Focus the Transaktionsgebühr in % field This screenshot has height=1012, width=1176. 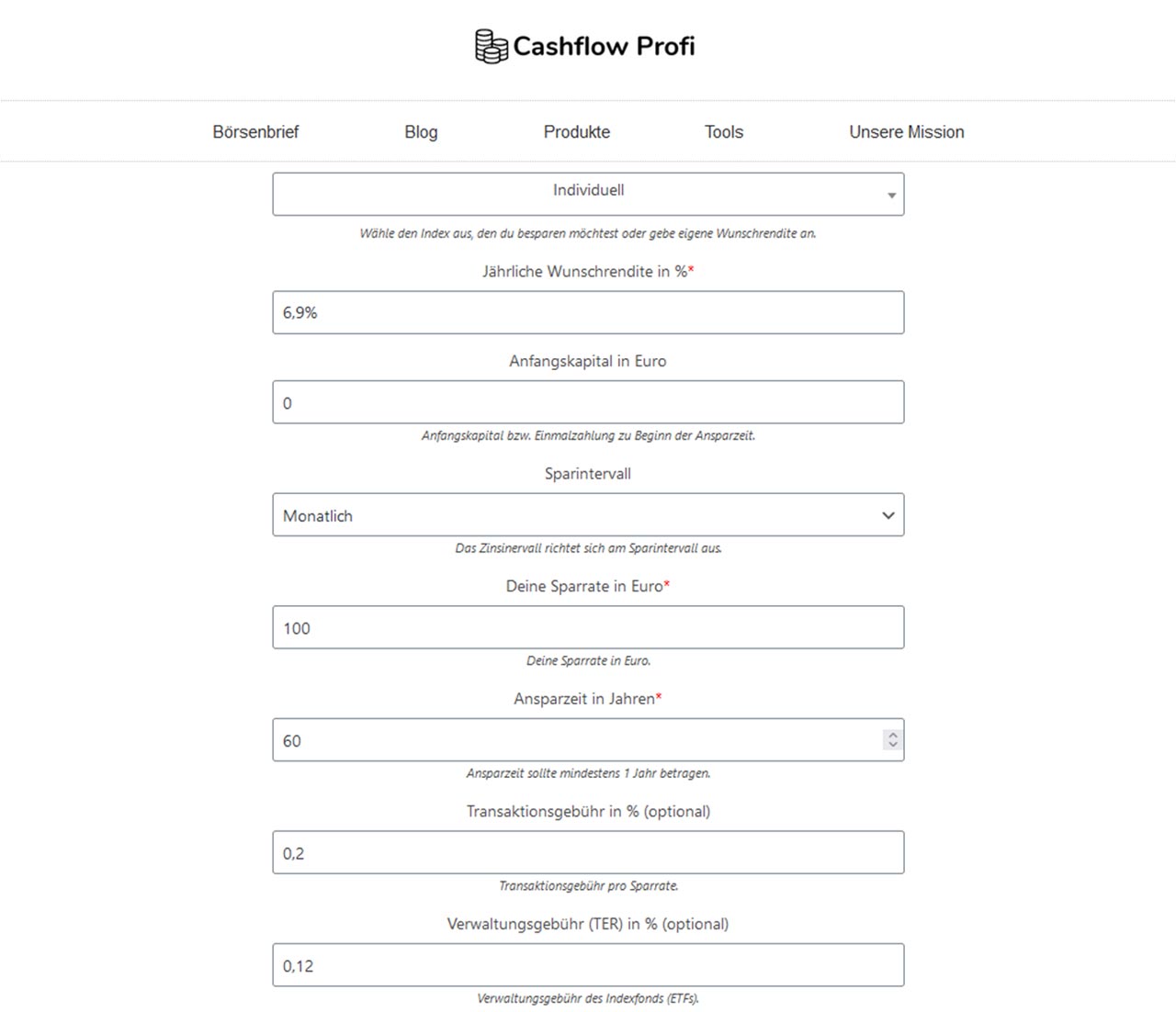click(588, 852)
